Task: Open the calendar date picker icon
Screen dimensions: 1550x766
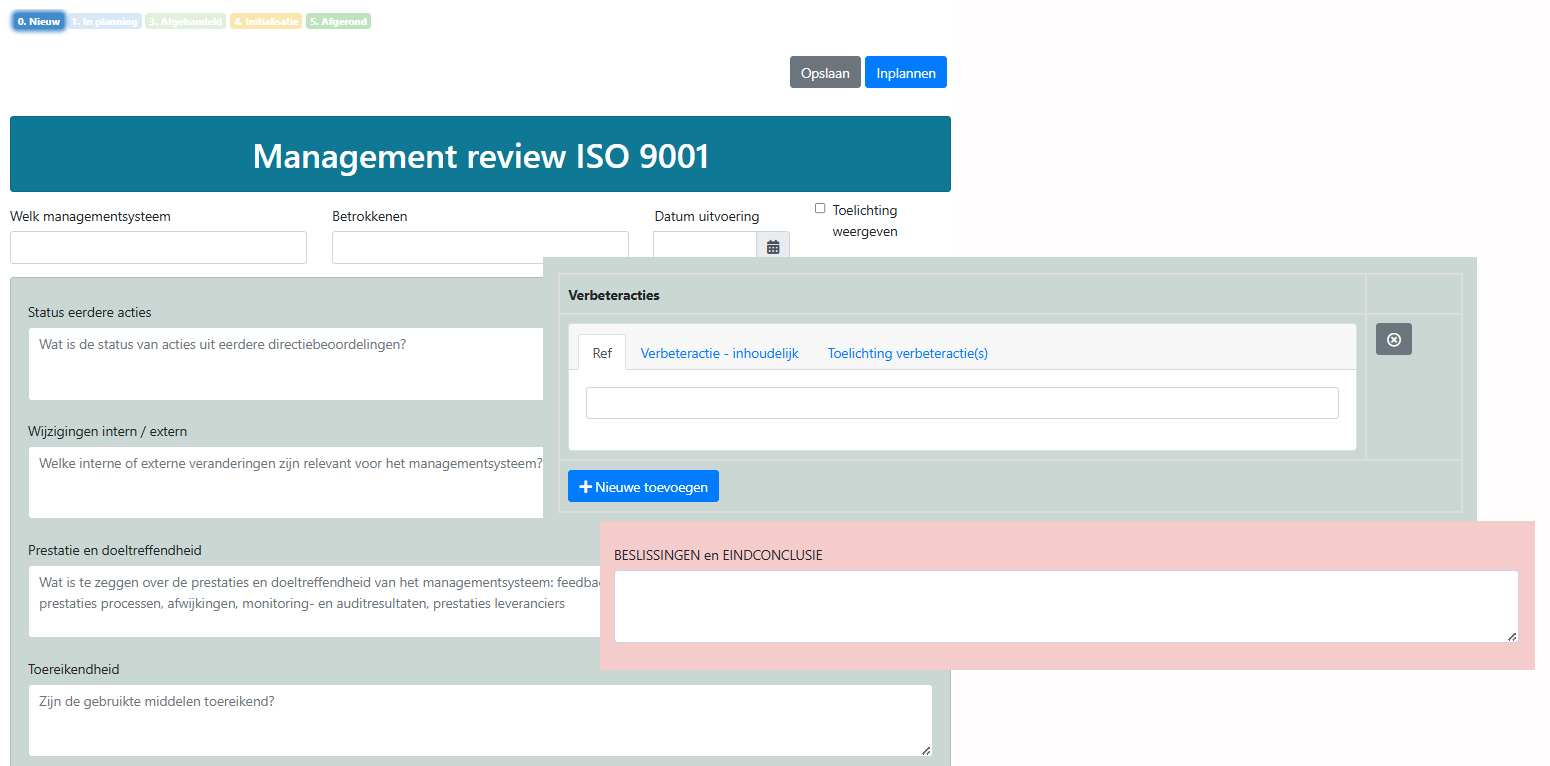Action: pos(773,246)
